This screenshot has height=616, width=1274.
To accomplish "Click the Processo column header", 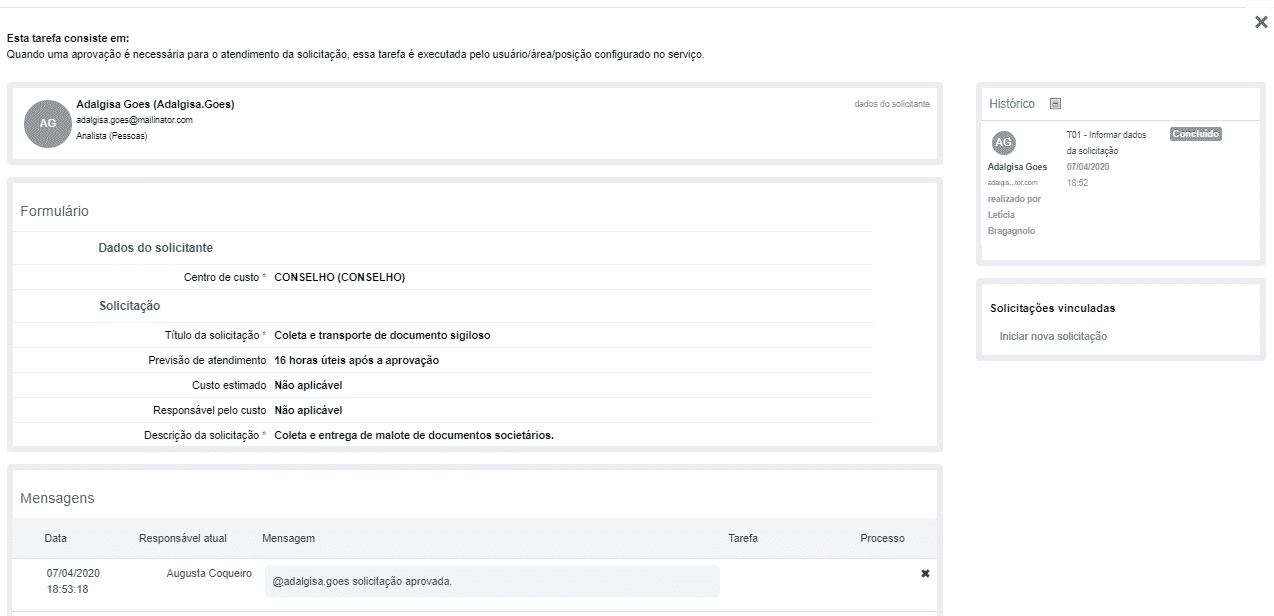I will click(882, 538).
